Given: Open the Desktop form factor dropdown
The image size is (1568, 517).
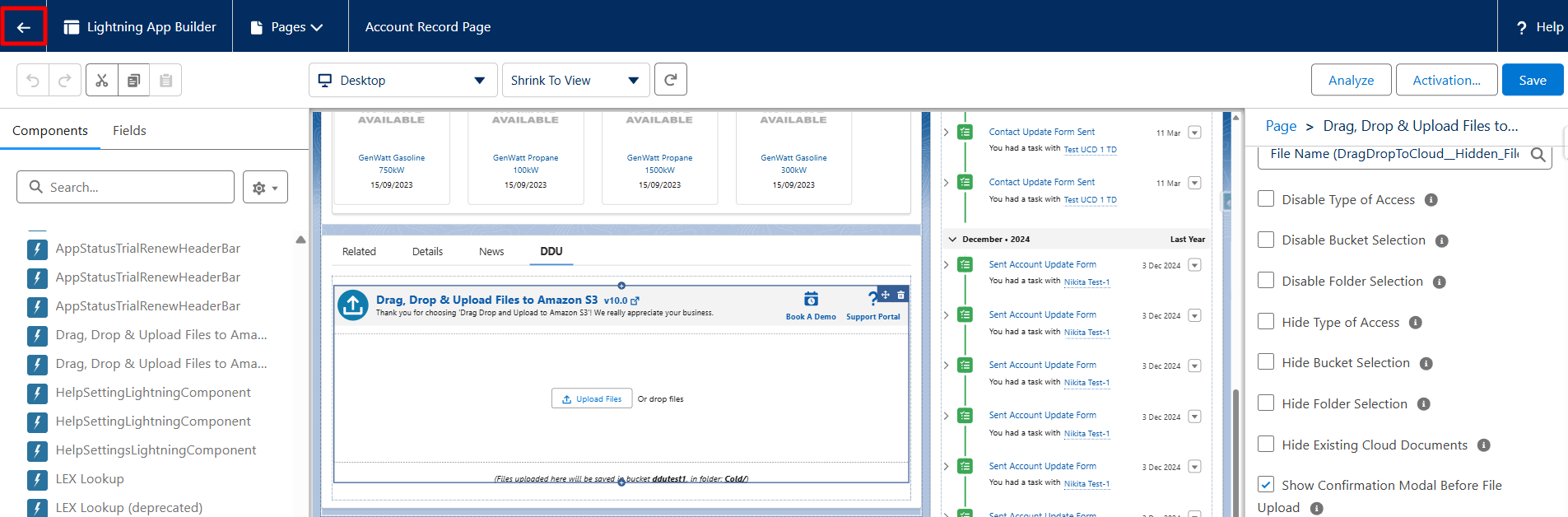Looking at the screenshot, I should point(402,80).
